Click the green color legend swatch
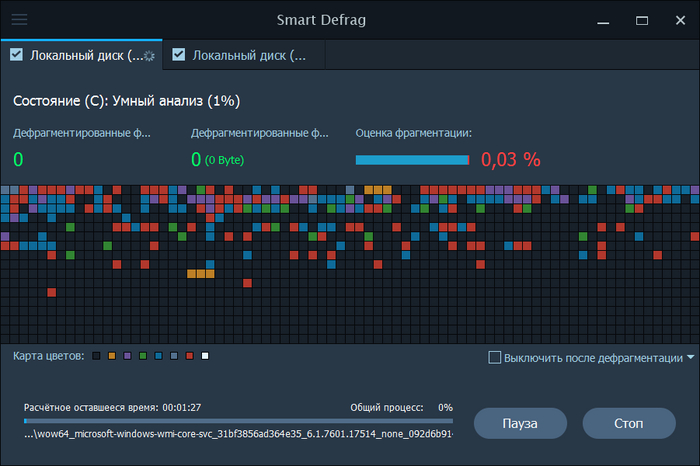Screen dimensions: 700x466 click(143, 356)
